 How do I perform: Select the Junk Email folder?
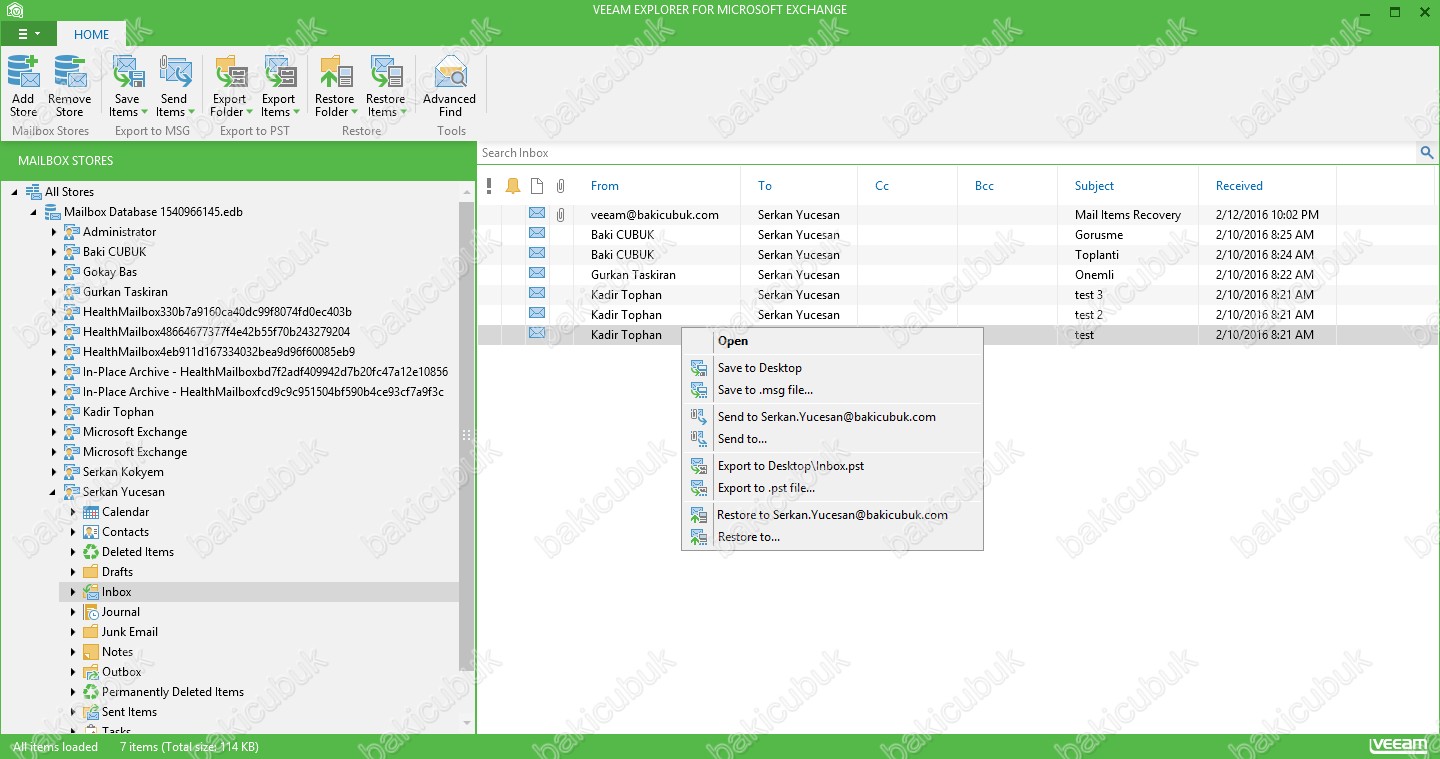point(130,632)
